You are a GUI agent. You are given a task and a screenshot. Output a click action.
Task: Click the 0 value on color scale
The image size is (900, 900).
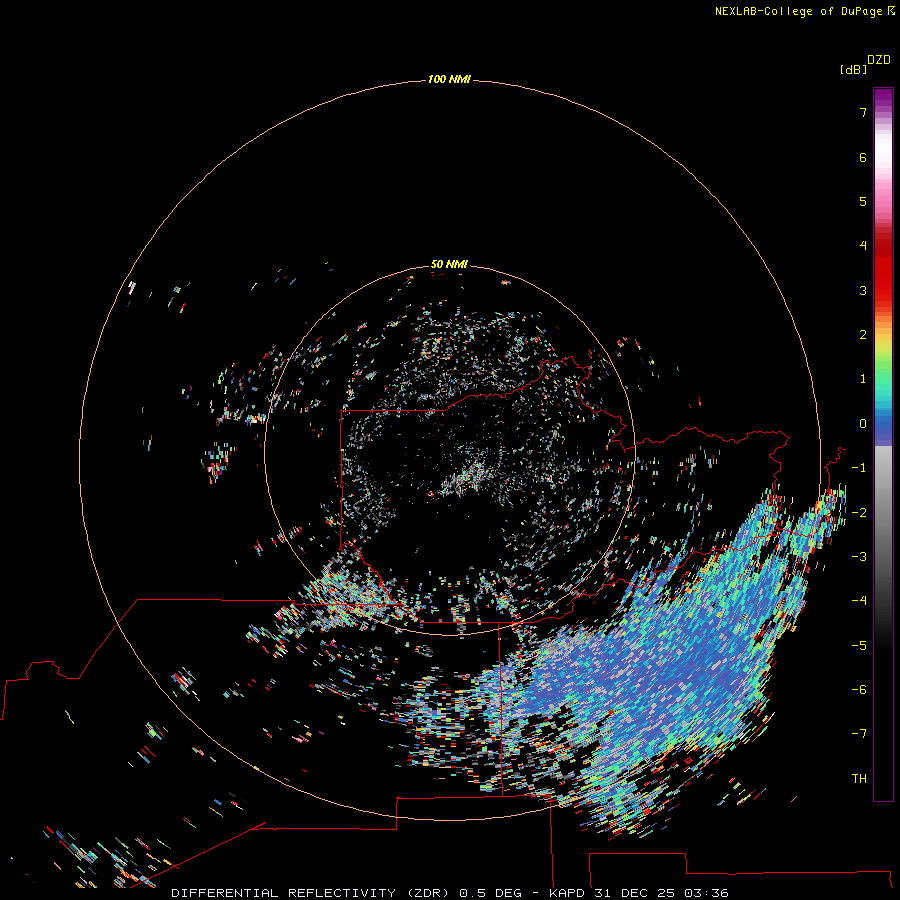click(x=863, y=424)
